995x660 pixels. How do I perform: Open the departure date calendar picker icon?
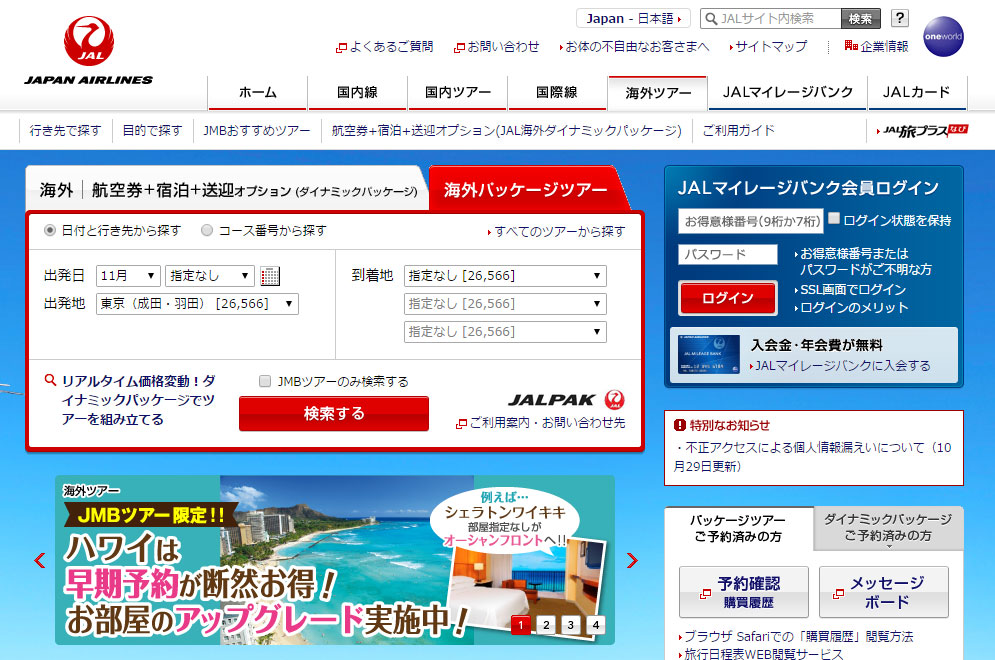[x=270, y=276]
